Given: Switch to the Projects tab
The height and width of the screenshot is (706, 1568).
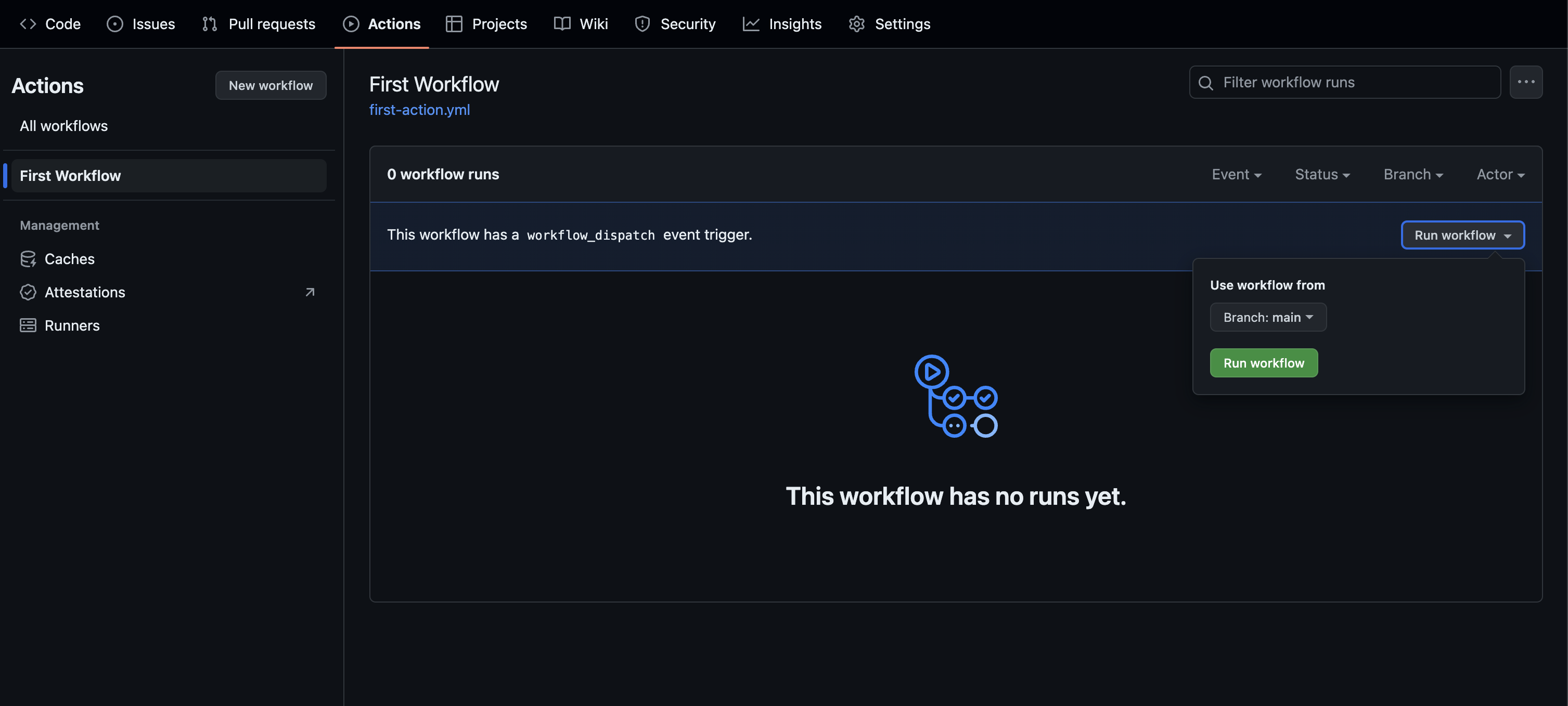Looking at the screenshot, I should coord(486,24).
